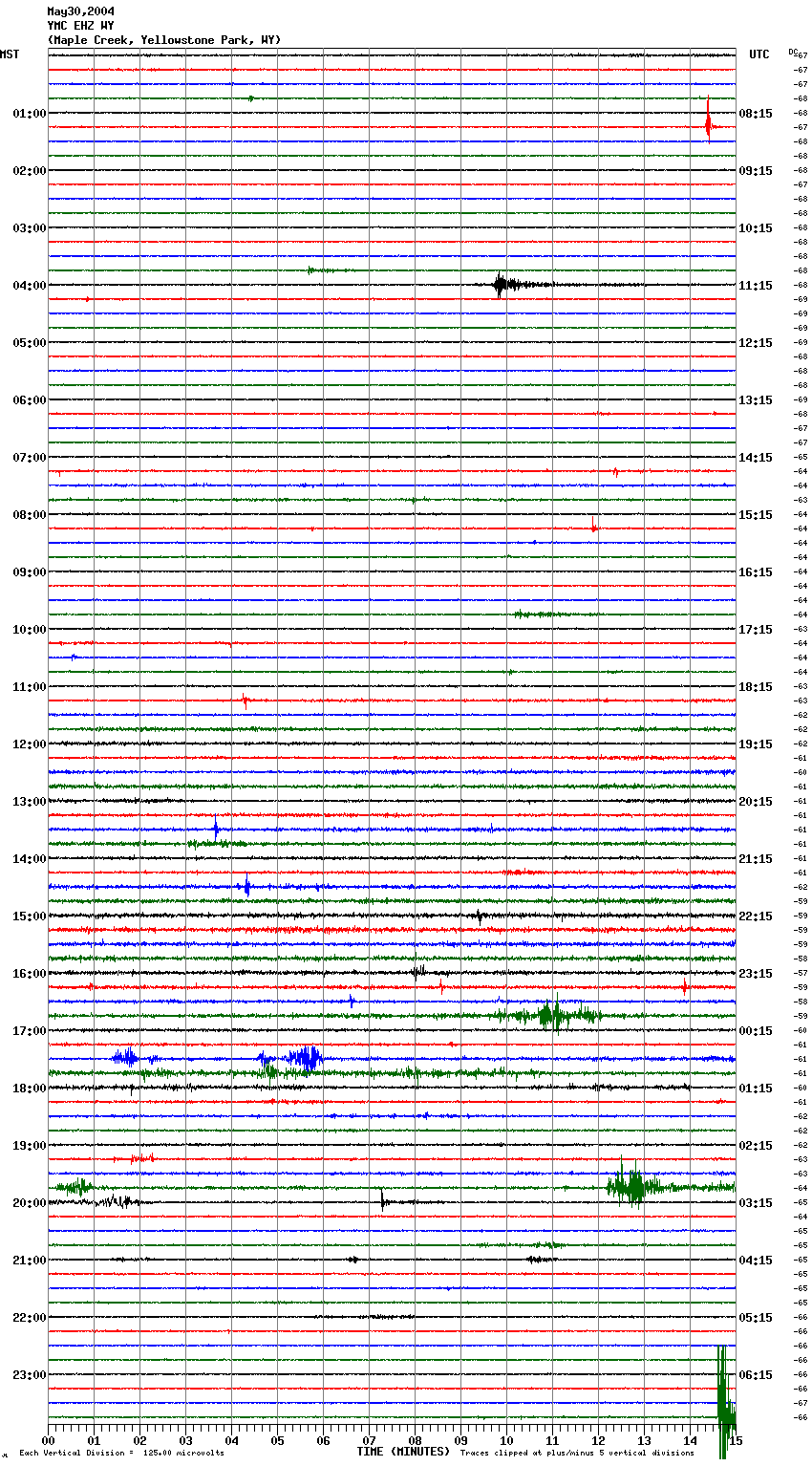Viewport: 812px width, 1466px height.
Task: Click the 20:15 UTC time label
Action: pos(756,802)
